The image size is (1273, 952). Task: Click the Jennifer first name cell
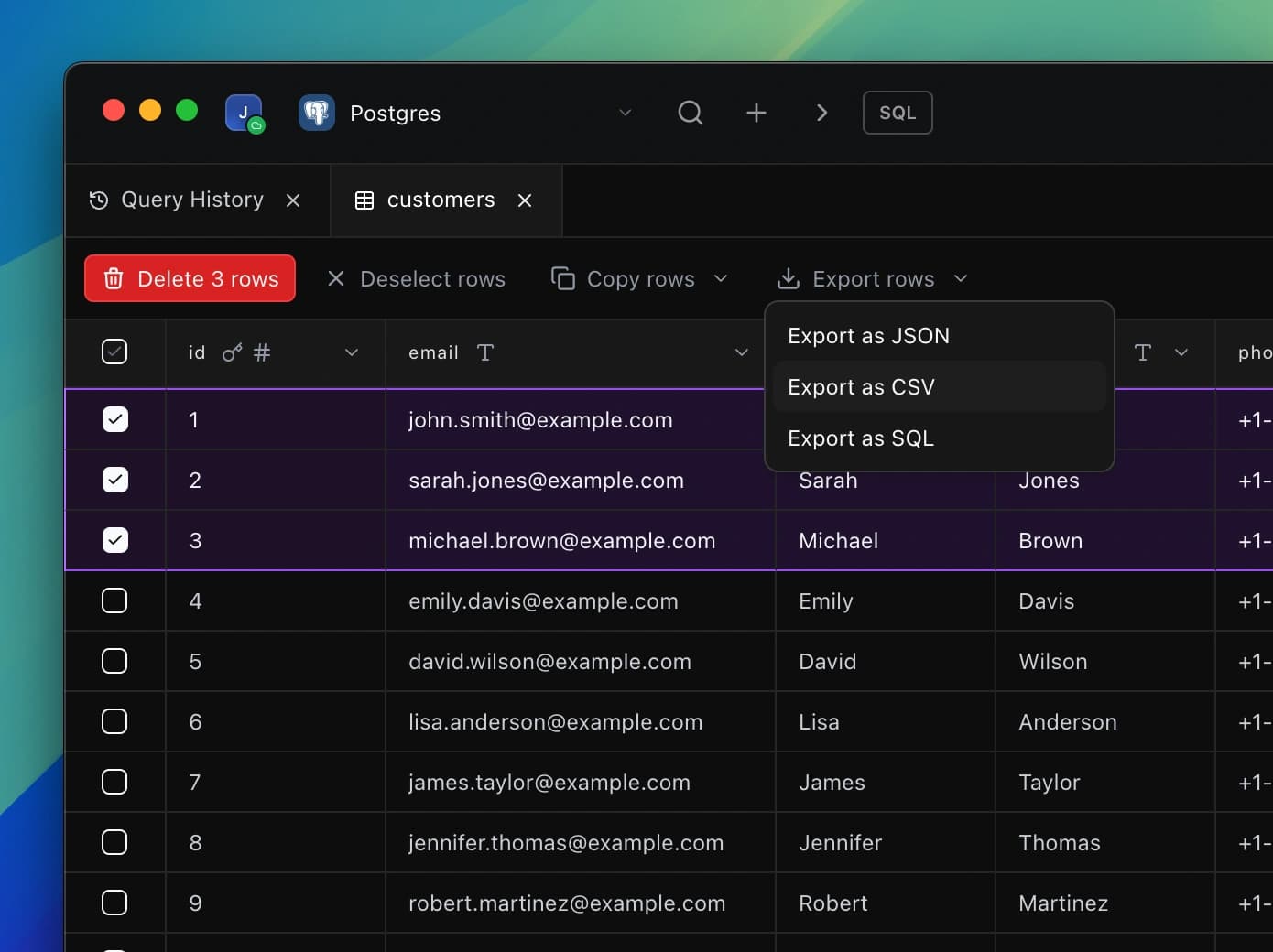coord(886,842)
